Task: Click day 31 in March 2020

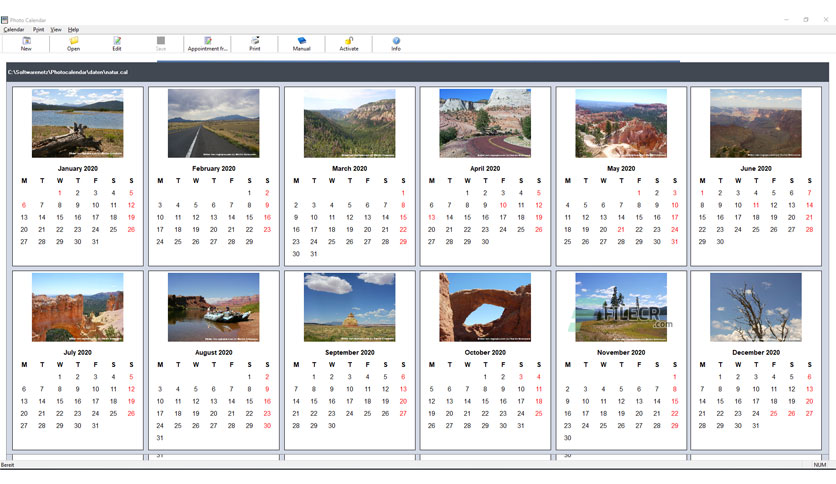Action: click(314, 254)
